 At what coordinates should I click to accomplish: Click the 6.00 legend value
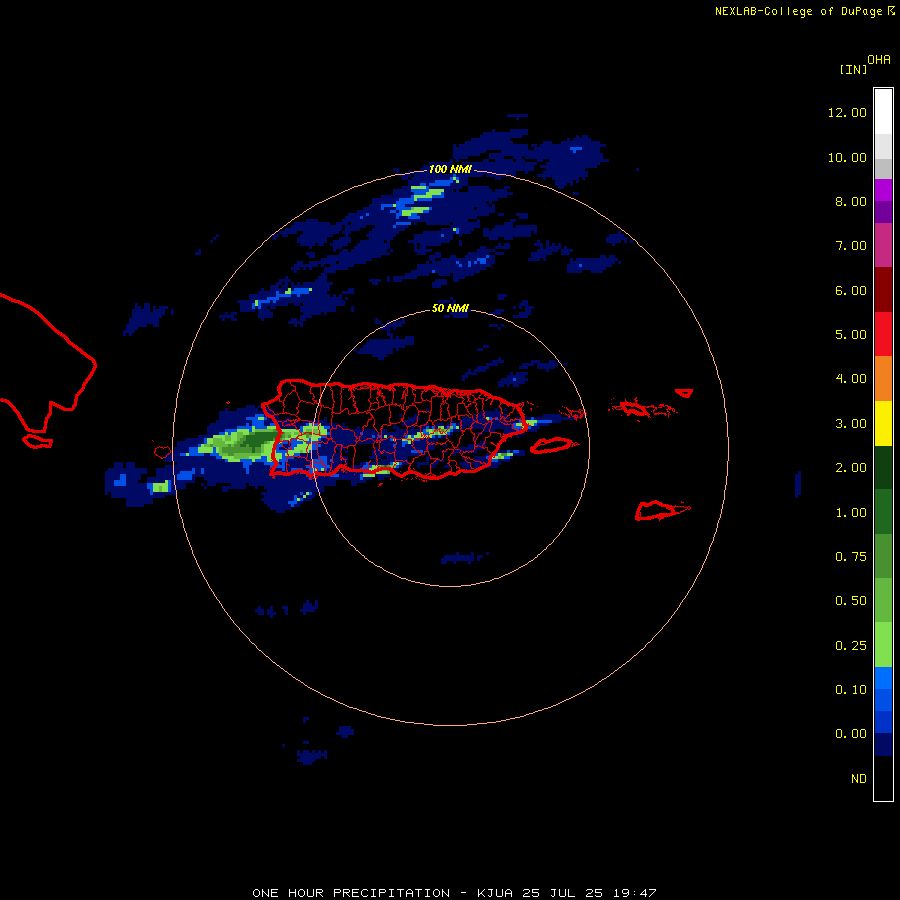[x=851, y=290]
